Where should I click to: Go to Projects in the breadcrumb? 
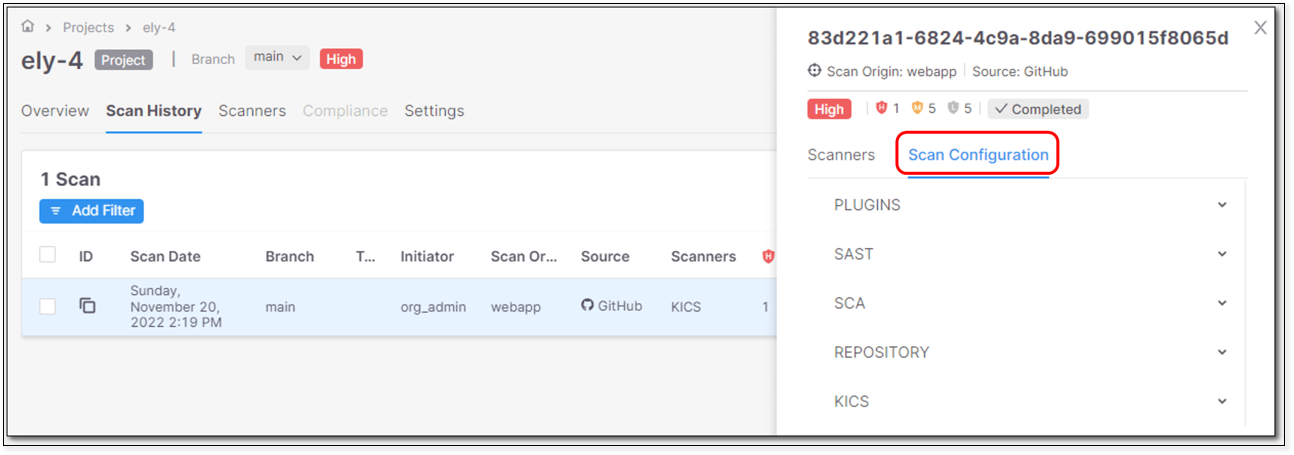point(87,28)
